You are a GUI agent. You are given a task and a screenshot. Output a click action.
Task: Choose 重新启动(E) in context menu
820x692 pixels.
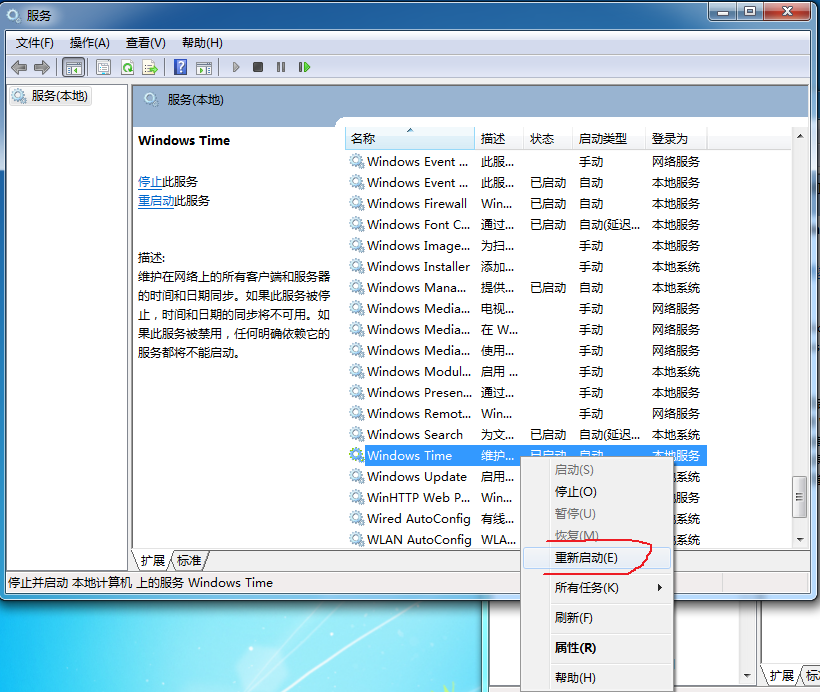(x=597, y=558)
